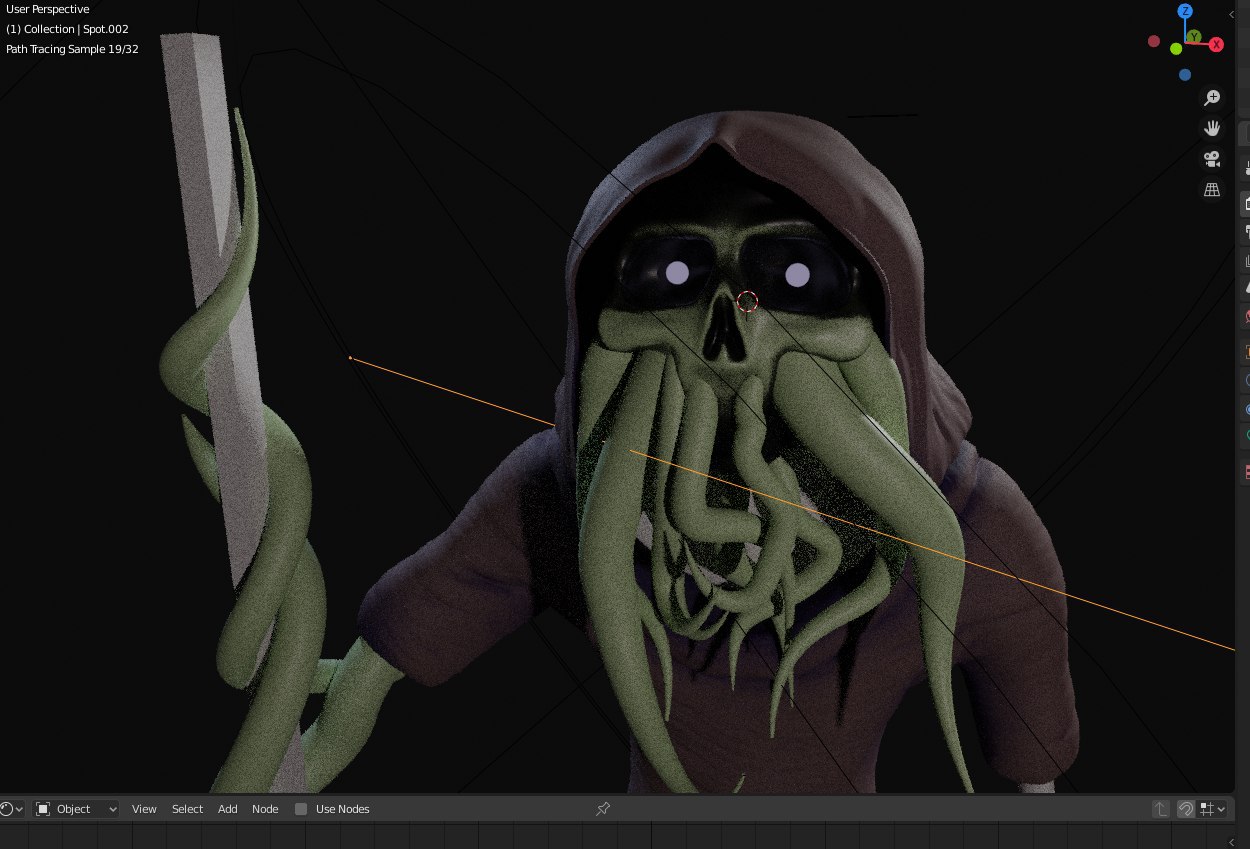
Task: Click the parent node tree up-arrow icon
Action: point(1160,809)
